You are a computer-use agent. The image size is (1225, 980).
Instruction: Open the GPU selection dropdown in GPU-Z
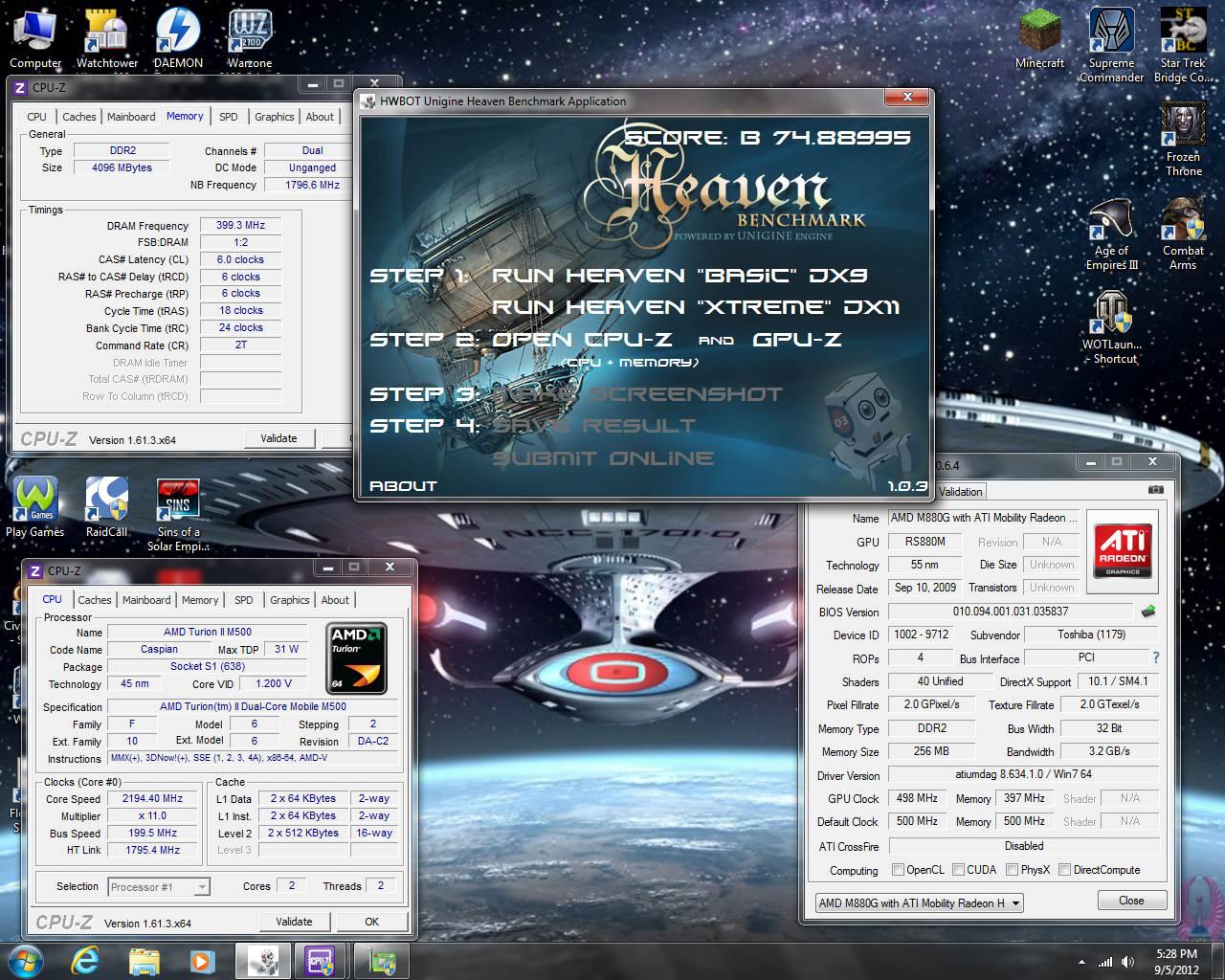[x=920, y=902]
